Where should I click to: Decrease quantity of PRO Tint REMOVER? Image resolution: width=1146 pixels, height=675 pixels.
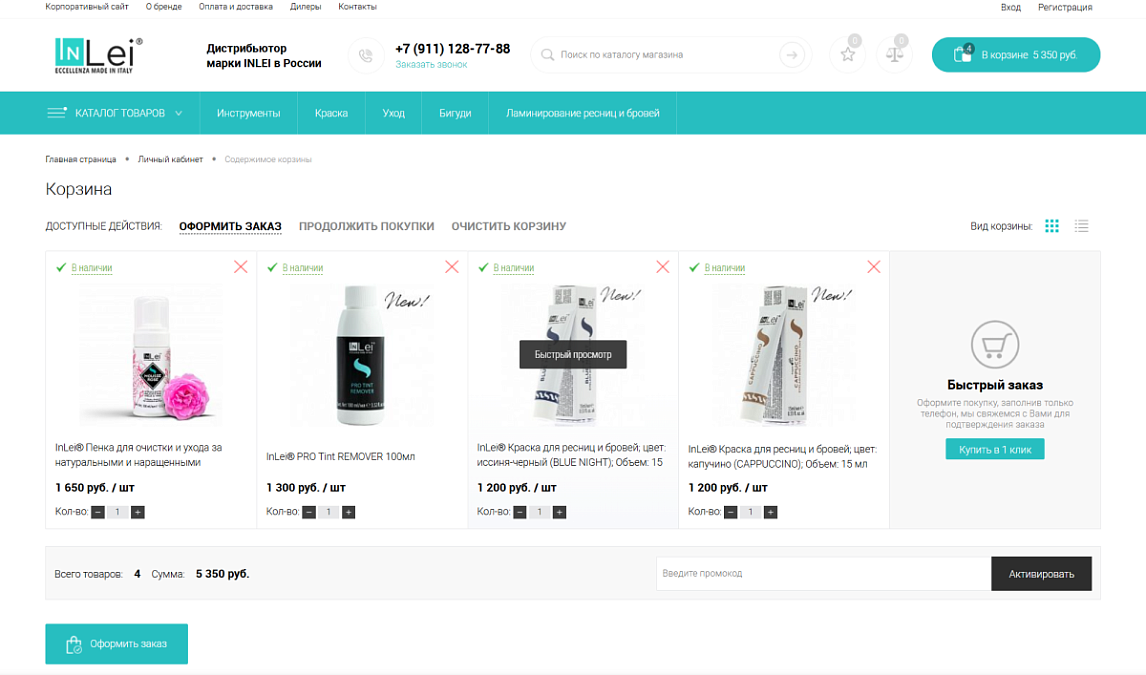(309, 512)
